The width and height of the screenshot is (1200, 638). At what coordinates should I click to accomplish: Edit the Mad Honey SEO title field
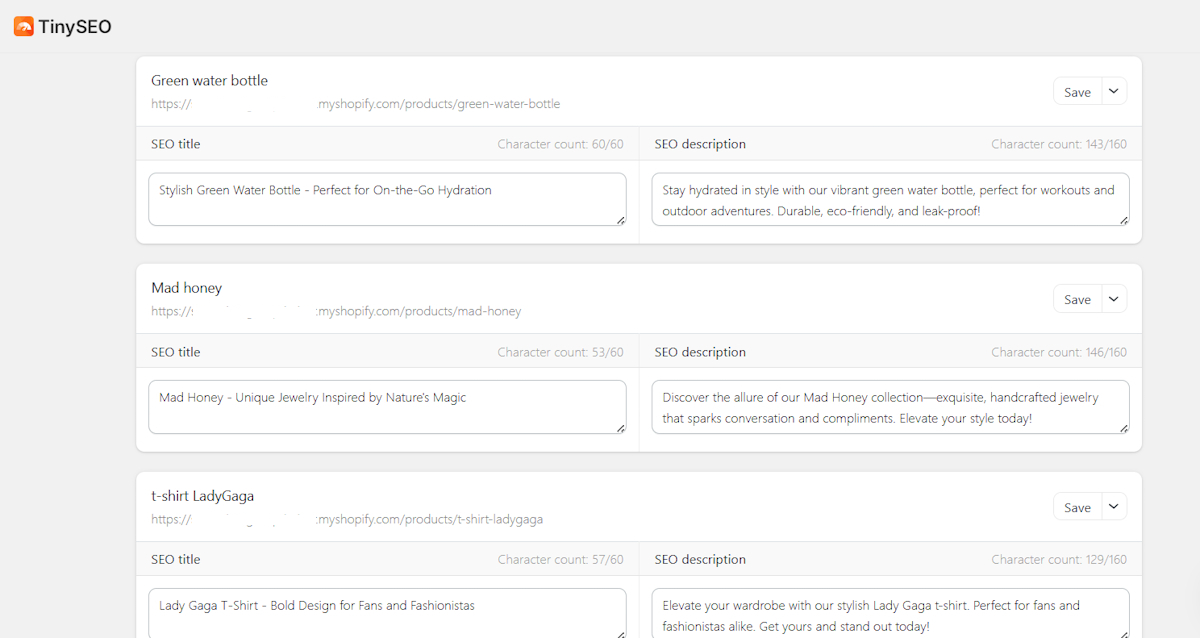pos(387,407)
